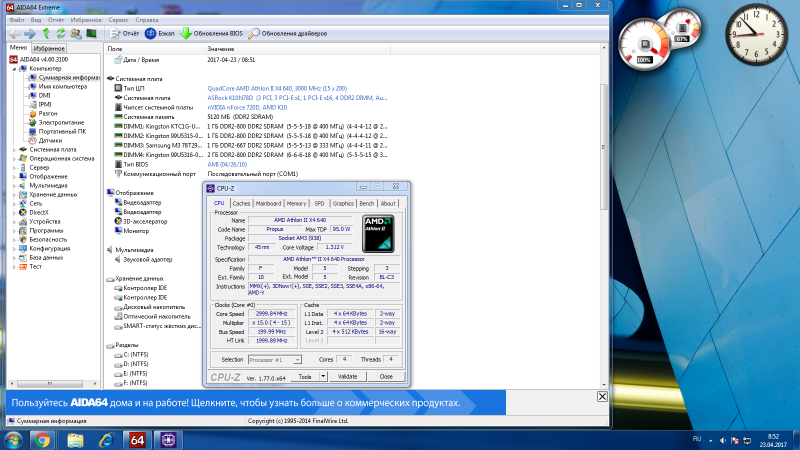Open the Tools dropdown arrow in CPU-Z
This screenshot has height=450, width=800.
point(322,376)
